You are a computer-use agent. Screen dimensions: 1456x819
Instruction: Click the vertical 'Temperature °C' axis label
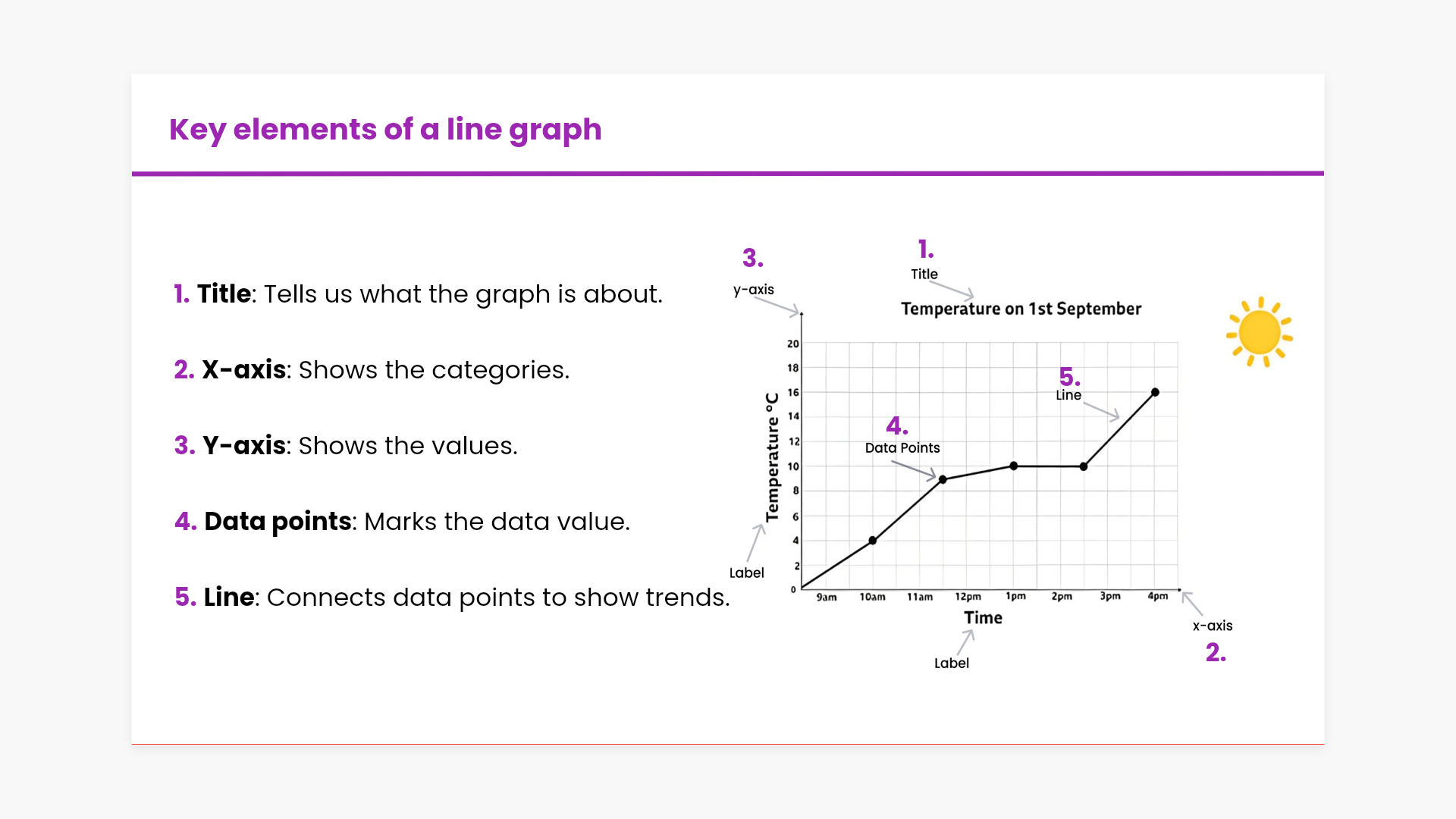(773, 457)
